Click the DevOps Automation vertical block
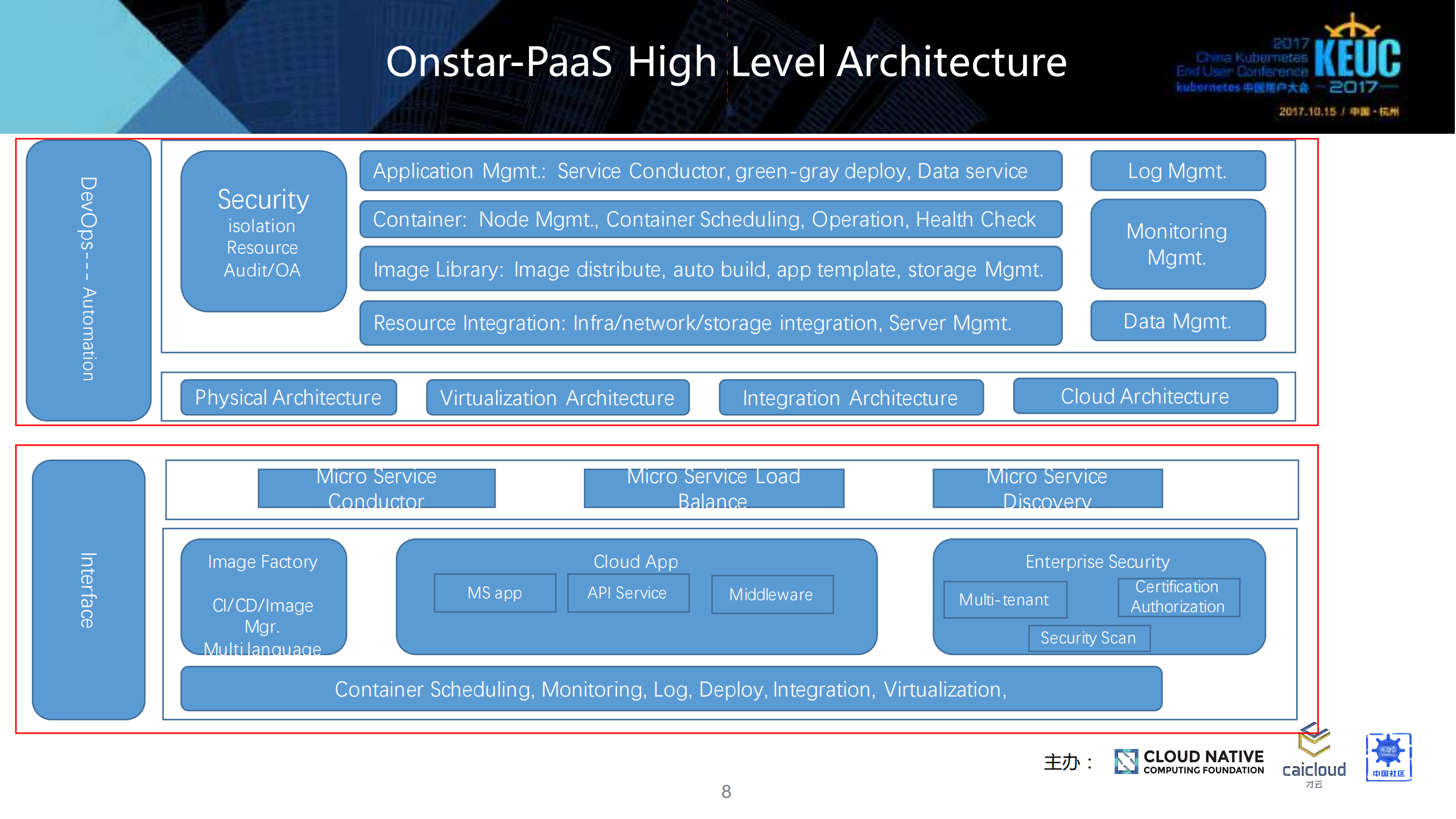Screen dimensions: 1456x819 pyautogui.click(x=88, y=280)
